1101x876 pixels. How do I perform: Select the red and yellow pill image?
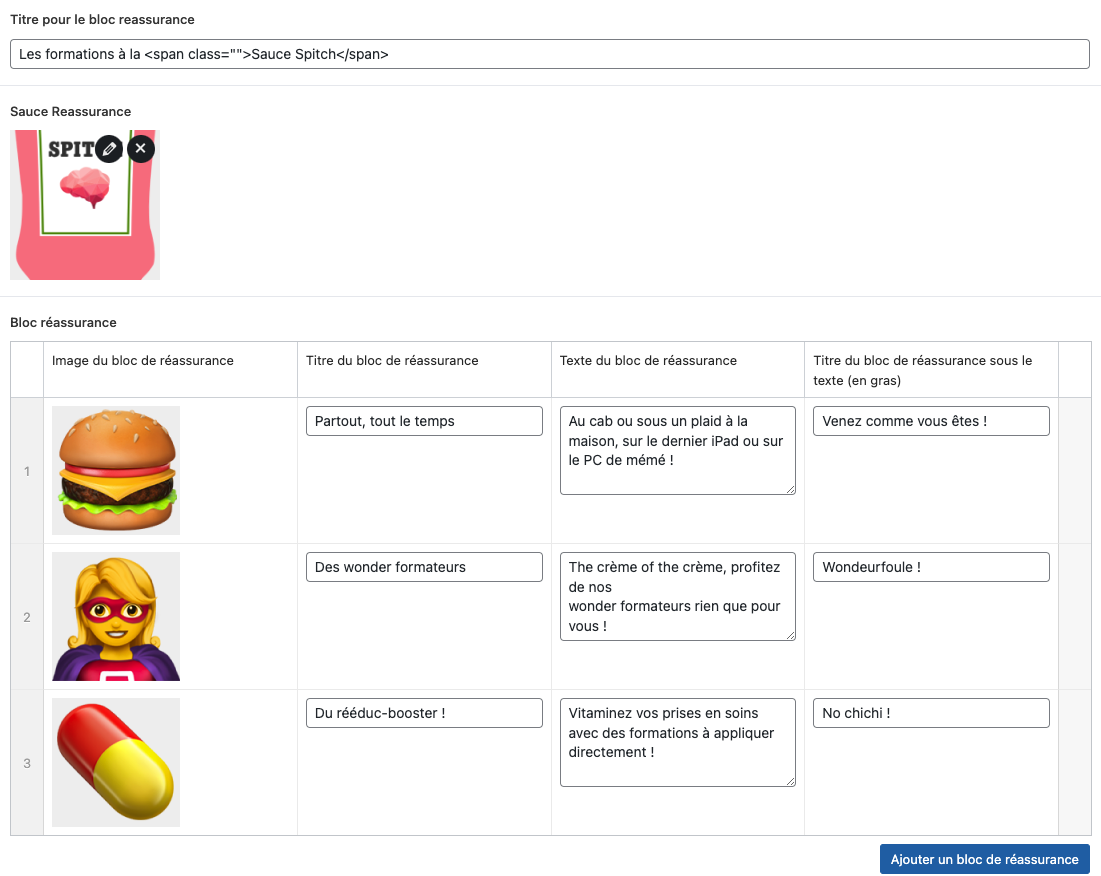click(x=116, y=762)
